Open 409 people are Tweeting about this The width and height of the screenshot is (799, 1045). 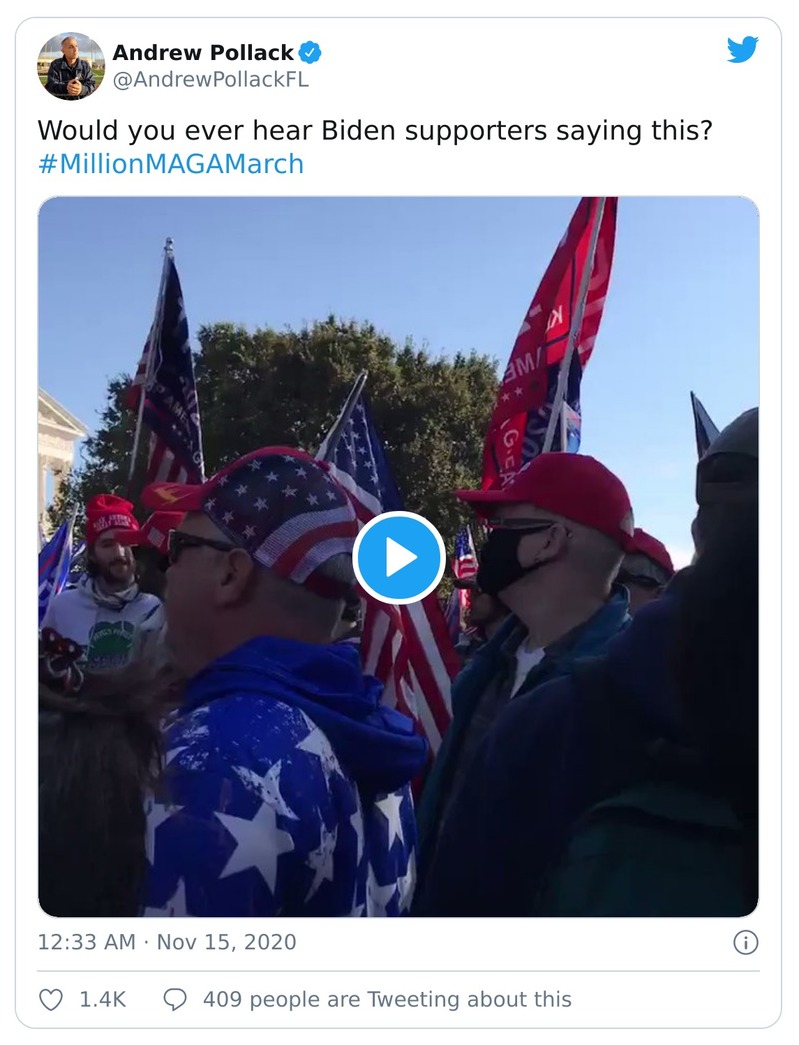coord(387,1000)
